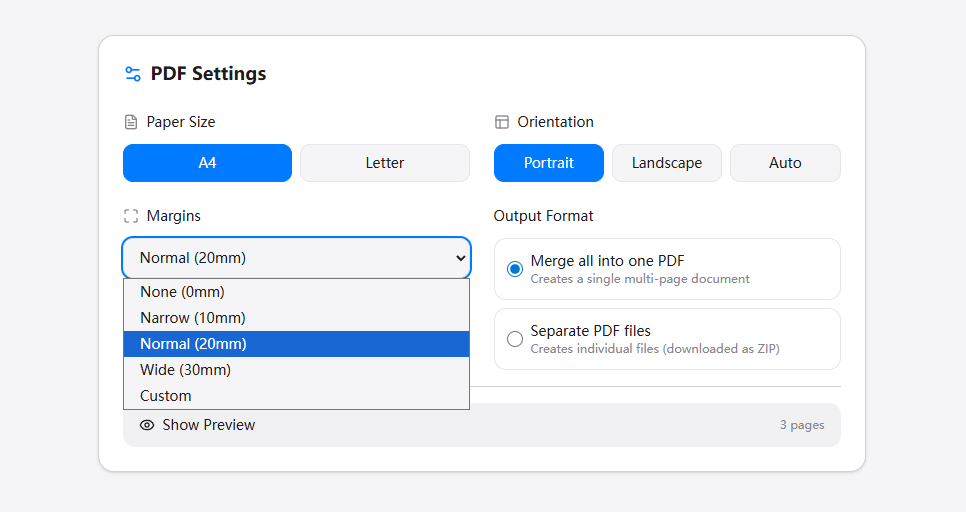Set orientation to Auto
Viewport: 966px width, 512px height.
785,163
